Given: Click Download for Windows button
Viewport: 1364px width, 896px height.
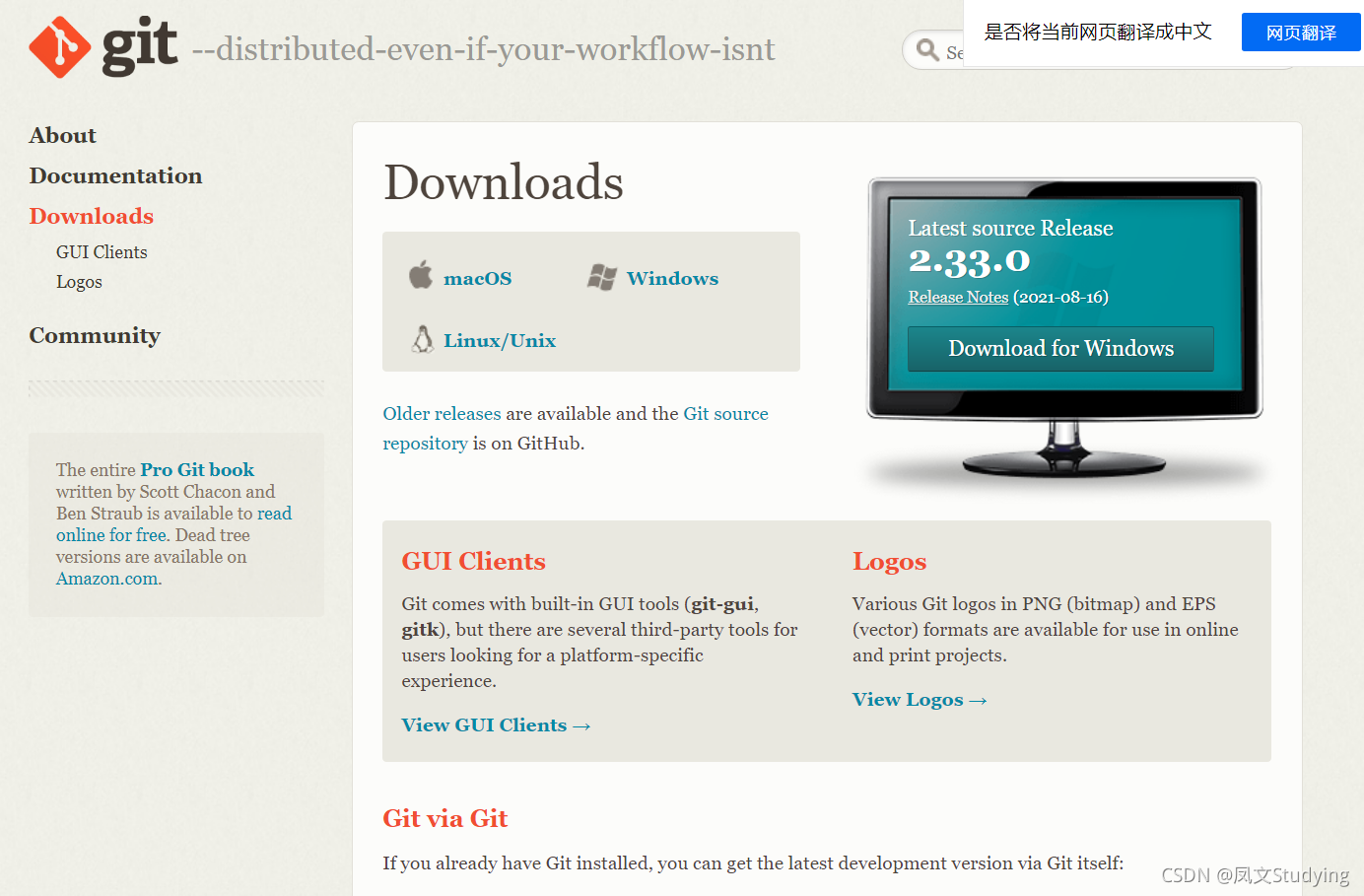Looking at the screenshot, I should [x=1059, y=348].
